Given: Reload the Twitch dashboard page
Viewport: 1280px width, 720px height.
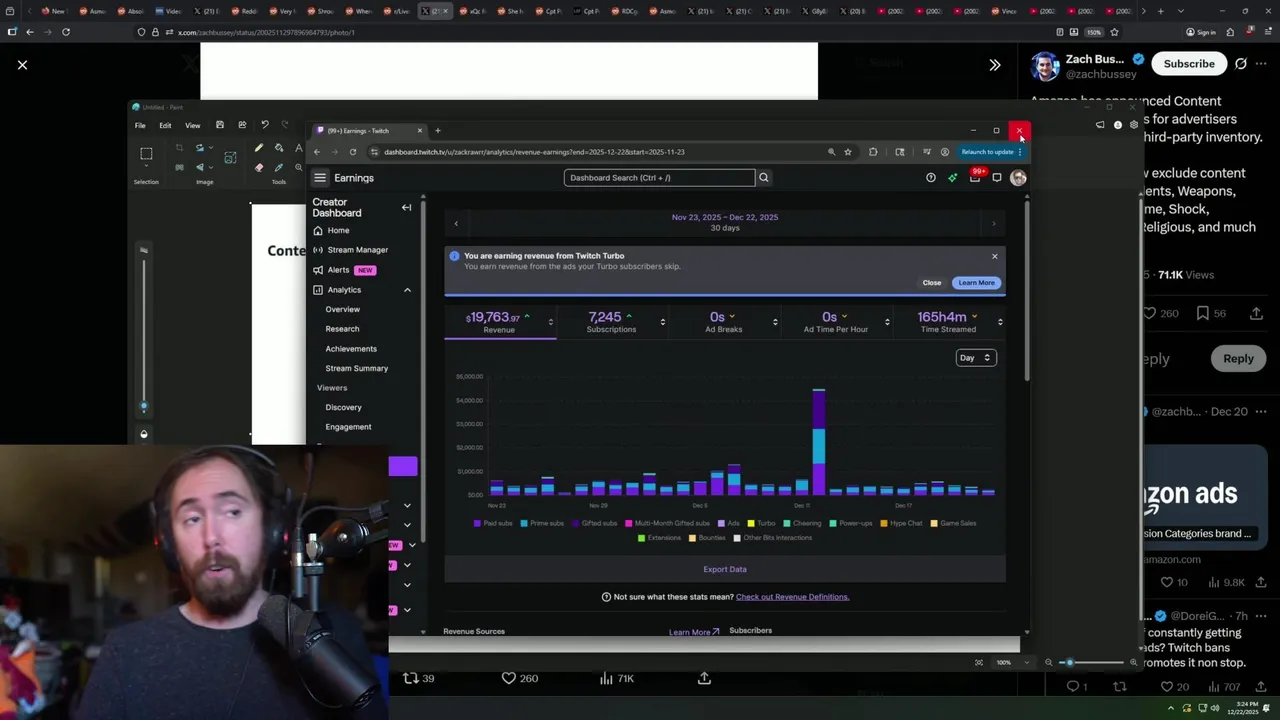Looking at the screenshot, I should tap(353, 152).
